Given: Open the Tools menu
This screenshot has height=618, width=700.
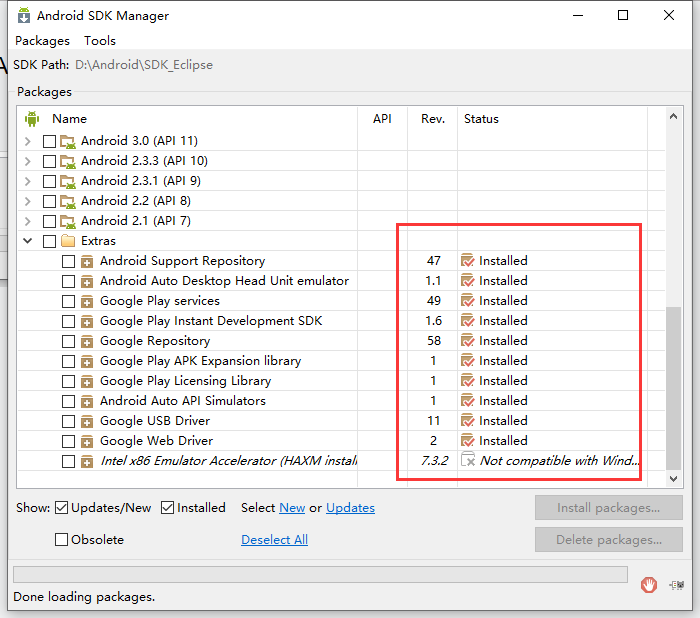Looking at the screenshot, I should [x=100, y=41].
